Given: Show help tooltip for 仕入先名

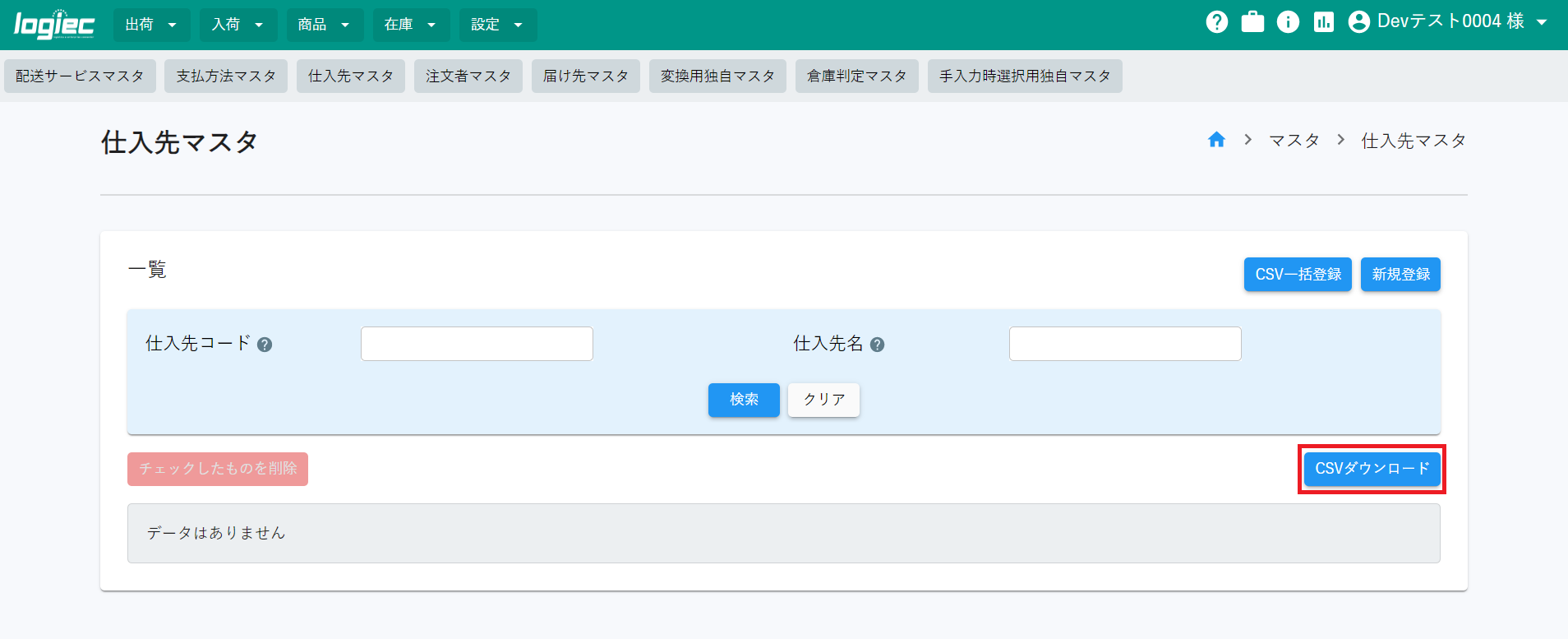Looking at the screenshot, I should (x=877, y=345).
